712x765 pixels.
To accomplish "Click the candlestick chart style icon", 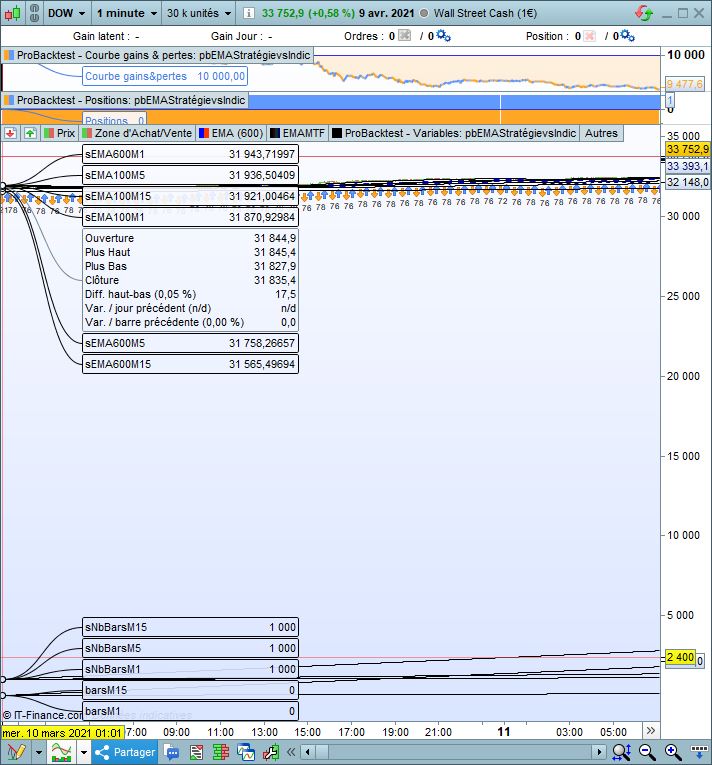I will (13, 13).
